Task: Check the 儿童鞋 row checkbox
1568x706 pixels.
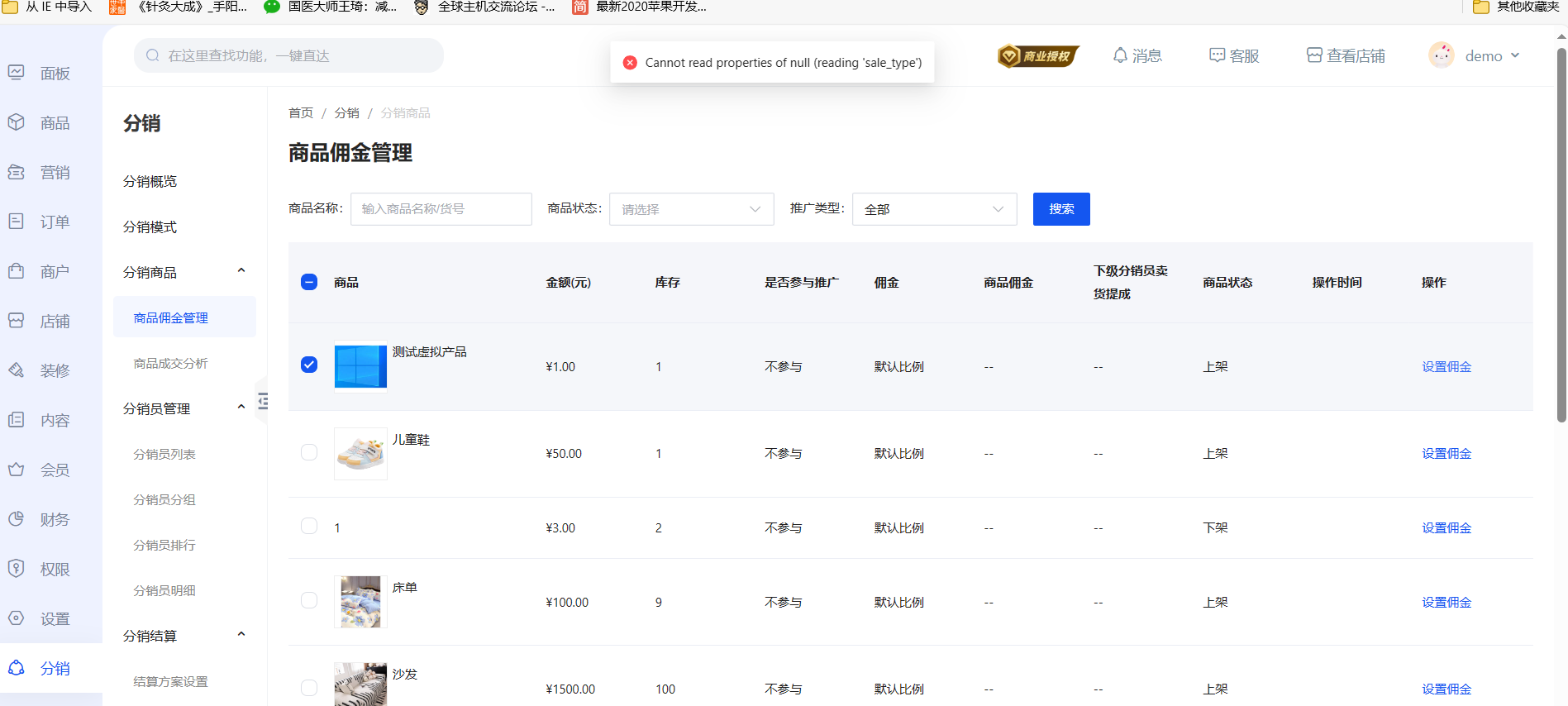Action: point(309,452)
